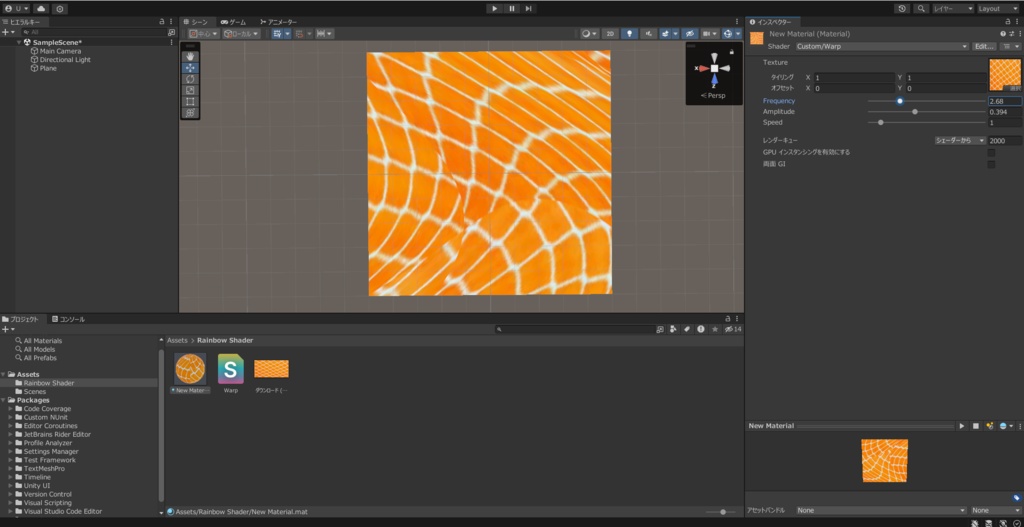This screenshot has height=527, width=1024.
Task: Expand the Code Coverage package folder
Action: [10, 409]
